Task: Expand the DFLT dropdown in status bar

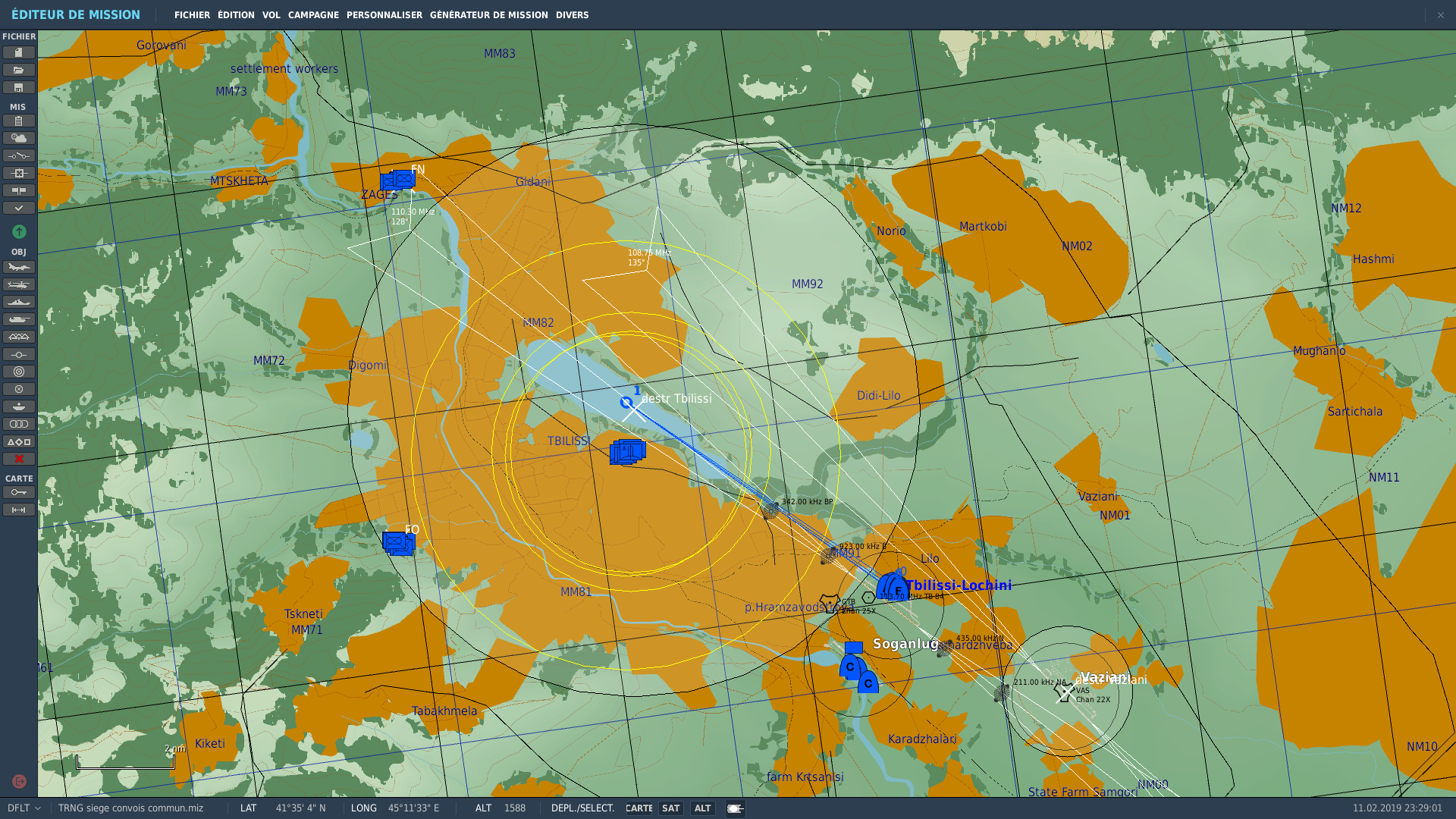Action: pyautogui.click(x=24, y=808)
